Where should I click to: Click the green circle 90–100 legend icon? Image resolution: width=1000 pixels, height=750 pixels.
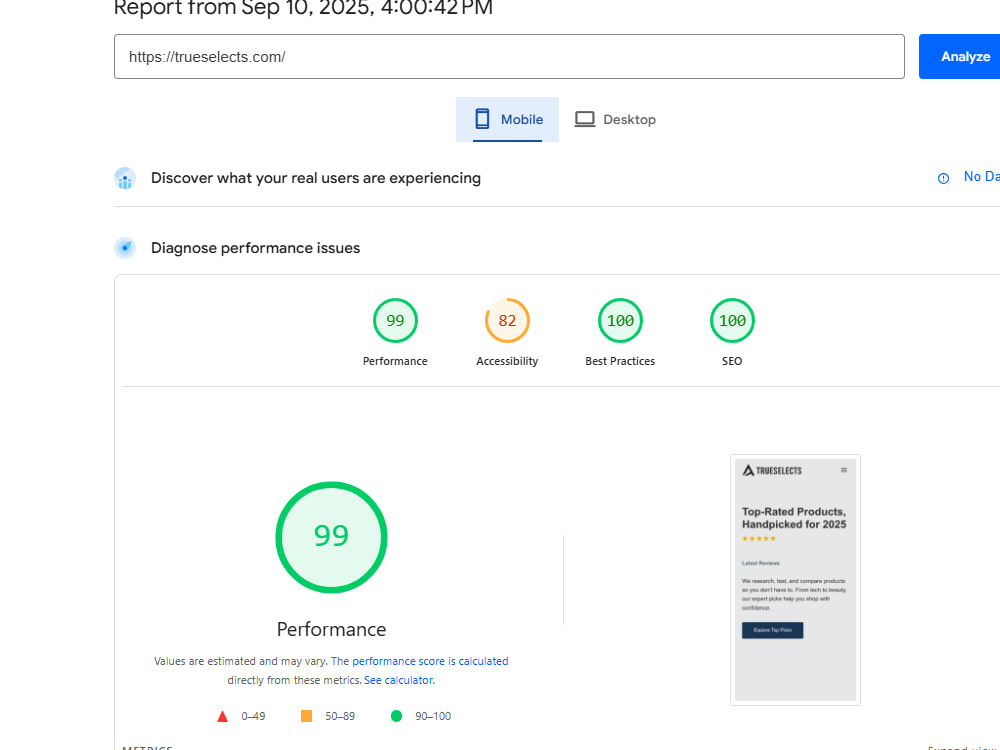tap(396, 716)
